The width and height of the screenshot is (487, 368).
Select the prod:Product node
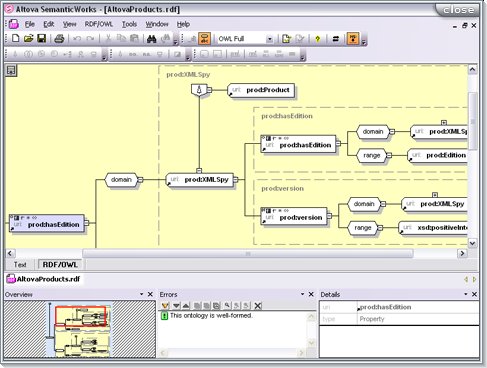click(261, 90)
